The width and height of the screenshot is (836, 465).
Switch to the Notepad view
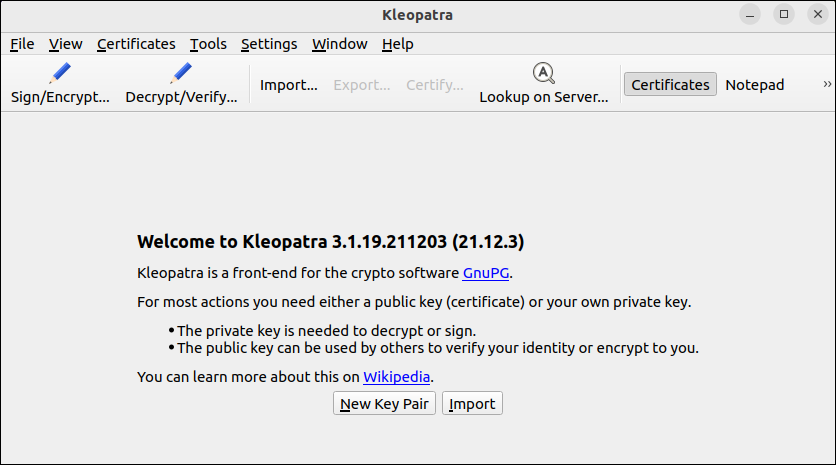tap(754, 85)
